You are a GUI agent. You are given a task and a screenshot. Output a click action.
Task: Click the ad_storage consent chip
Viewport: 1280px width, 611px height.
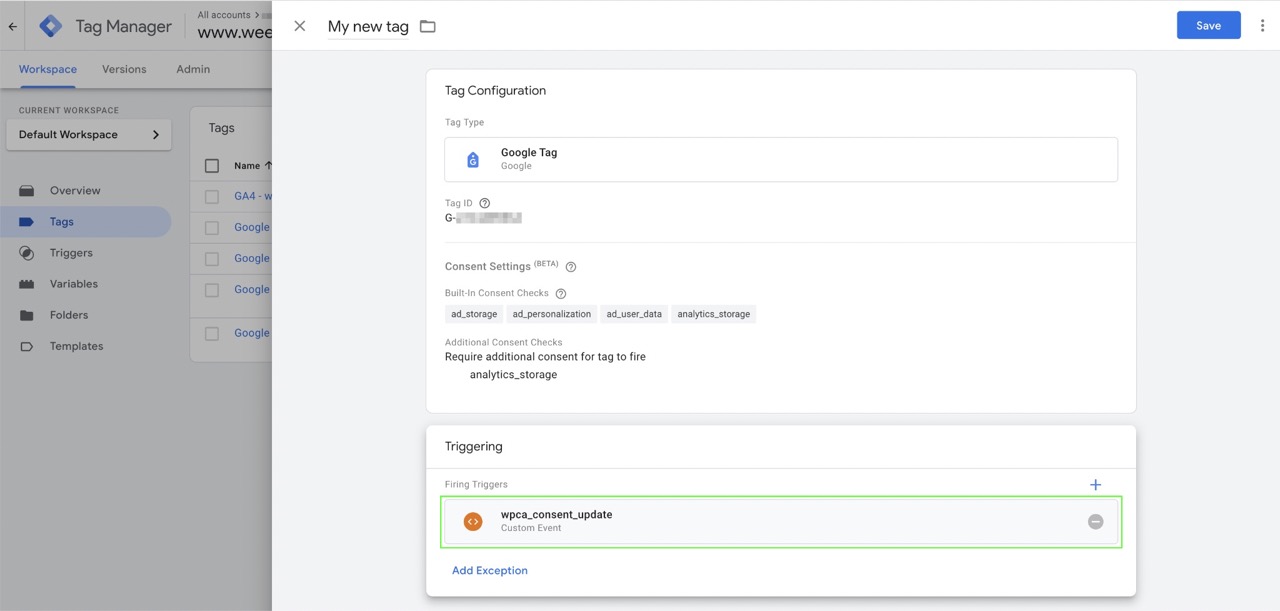coord(474,314)
